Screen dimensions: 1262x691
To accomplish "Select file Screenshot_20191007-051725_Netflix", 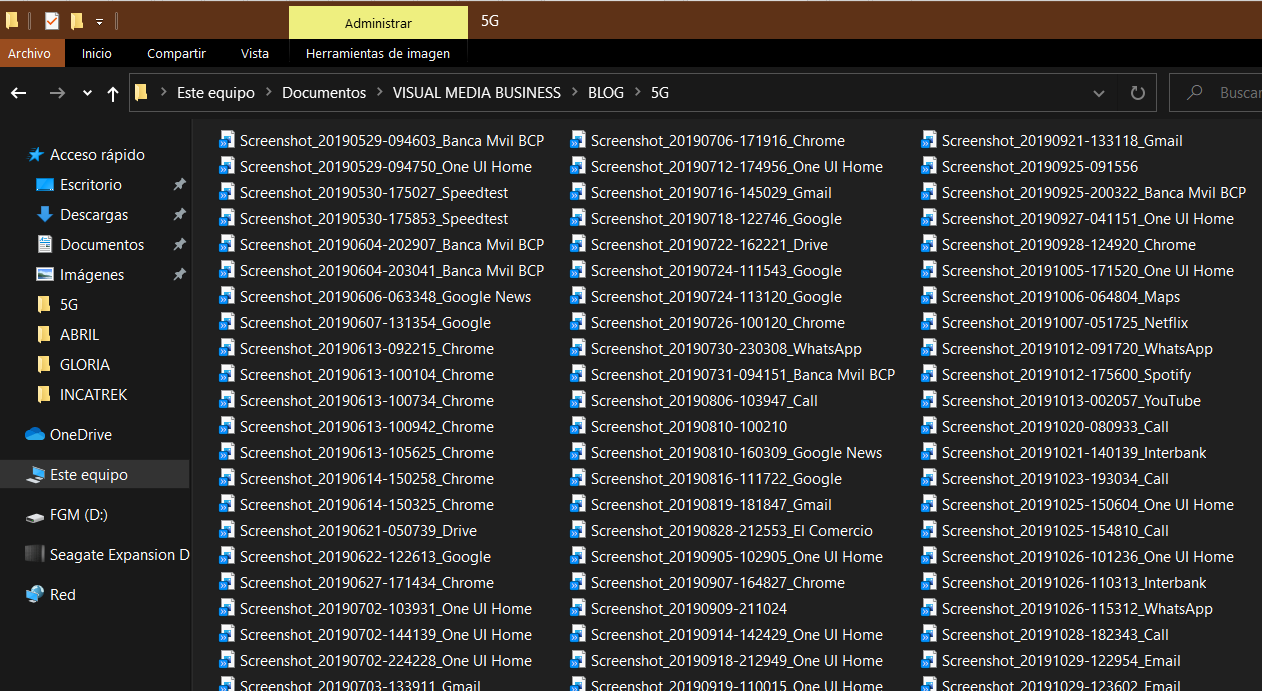I will click(x=1064, y=323).
